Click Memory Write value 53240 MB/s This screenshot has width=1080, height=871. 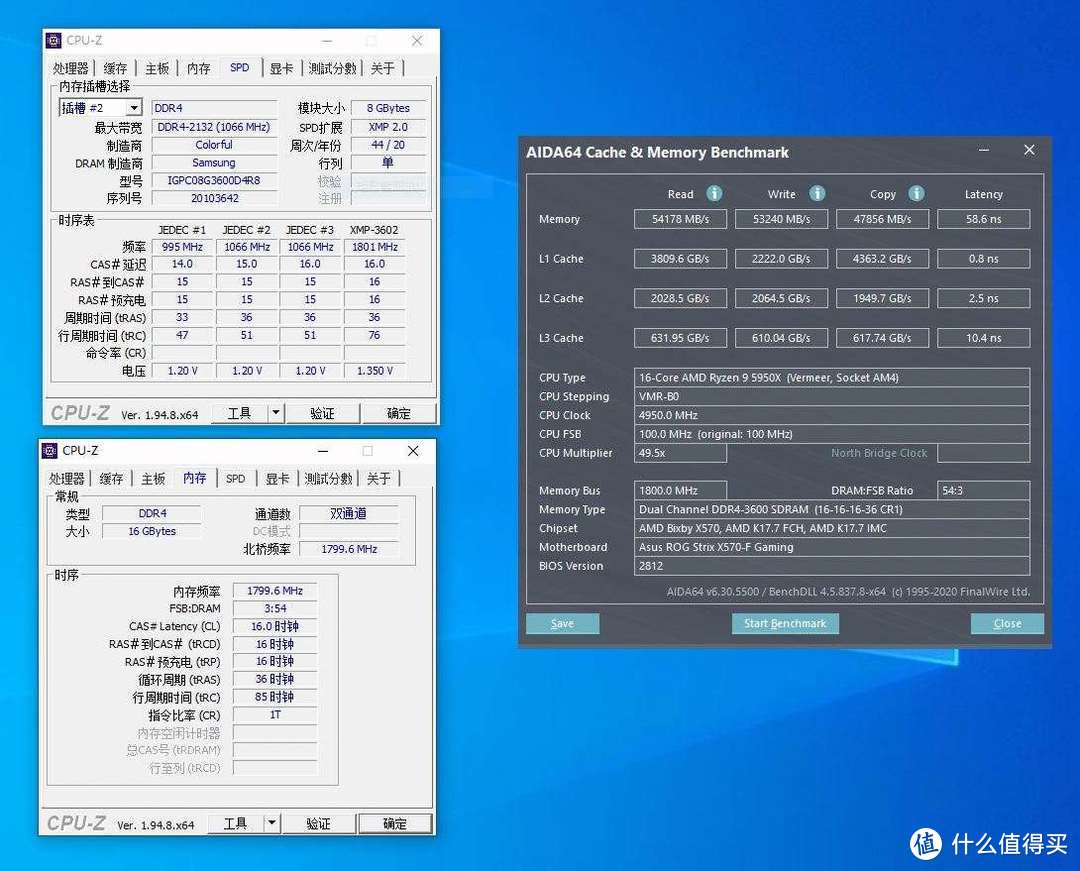point(781,219)
